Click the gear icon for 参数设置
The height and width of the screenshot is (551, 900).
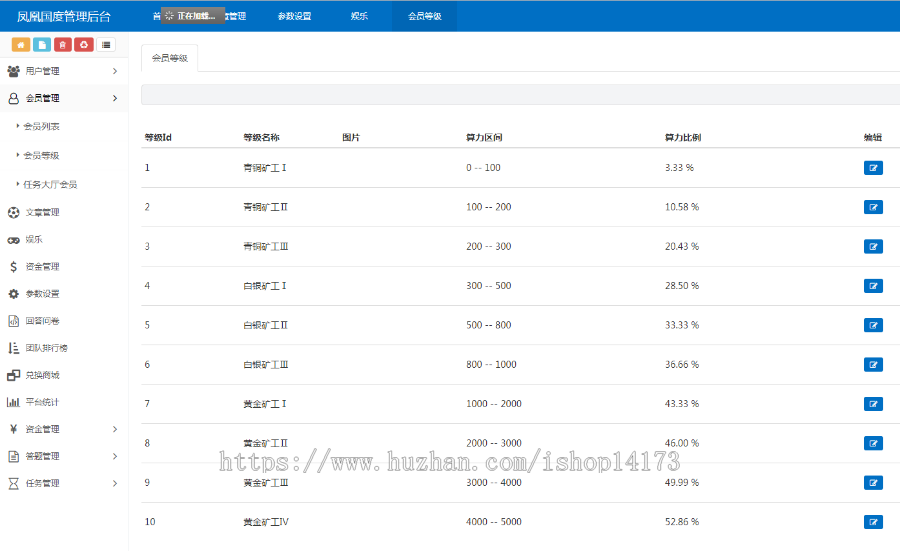pyautogui.click(x=13, y=294)
